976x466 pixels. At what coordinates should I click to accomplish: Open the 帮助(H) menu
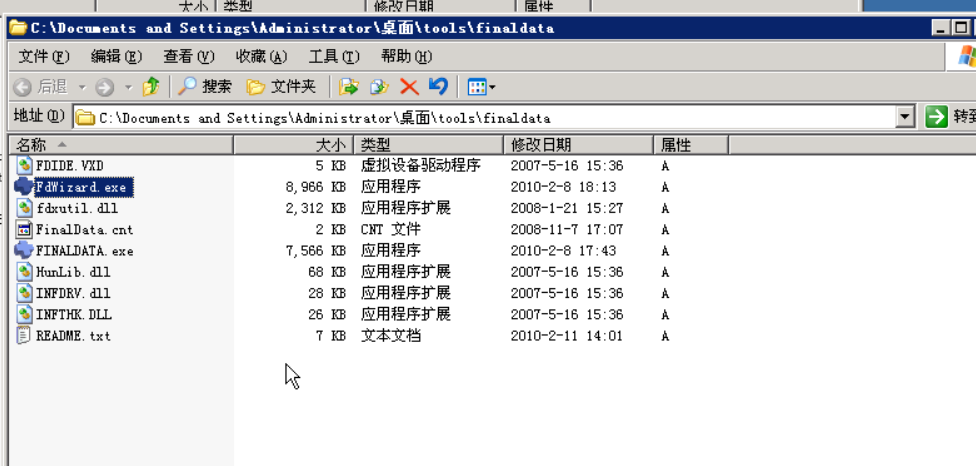[406, 57]
